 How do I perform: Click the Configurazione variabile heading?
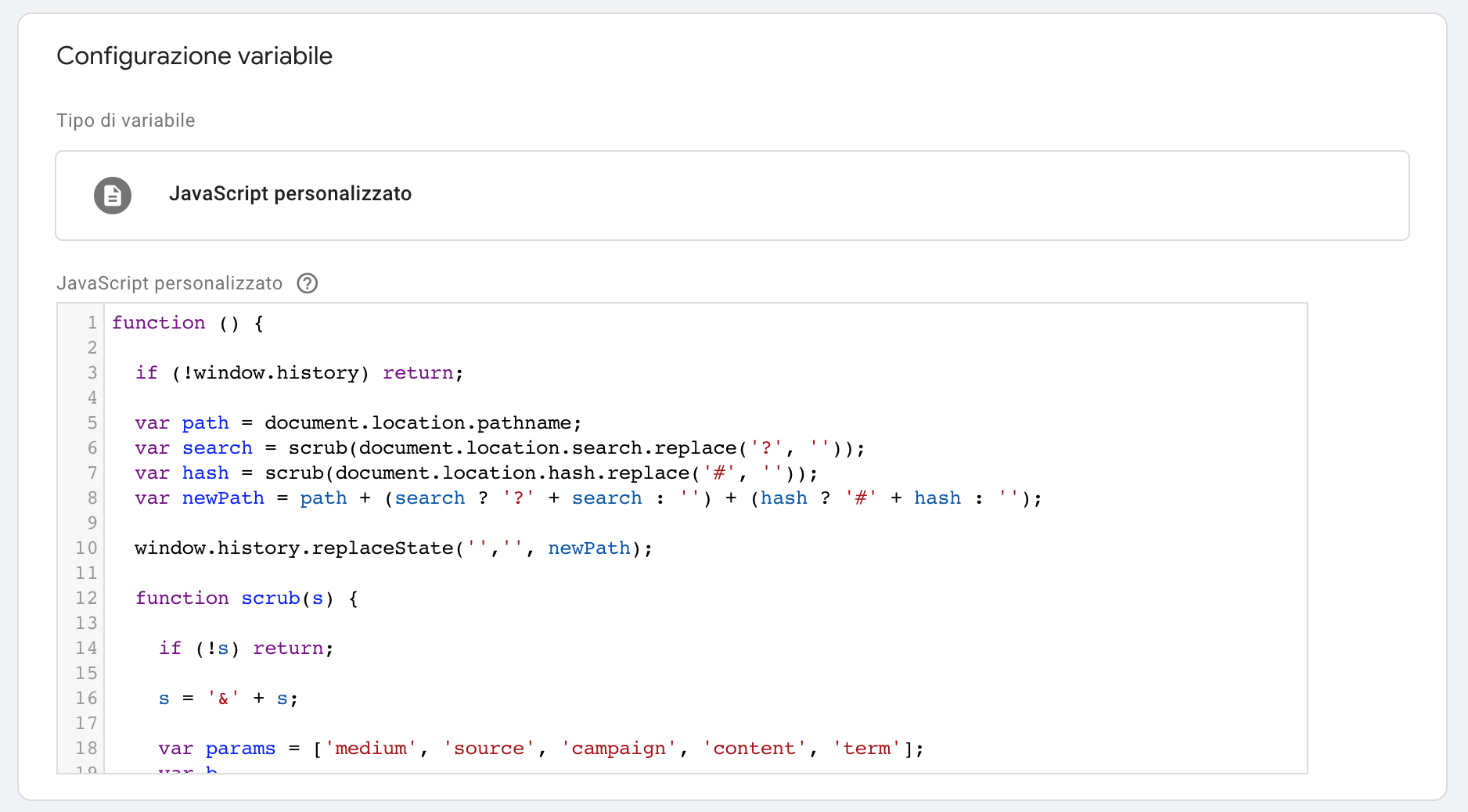point(194,56)
